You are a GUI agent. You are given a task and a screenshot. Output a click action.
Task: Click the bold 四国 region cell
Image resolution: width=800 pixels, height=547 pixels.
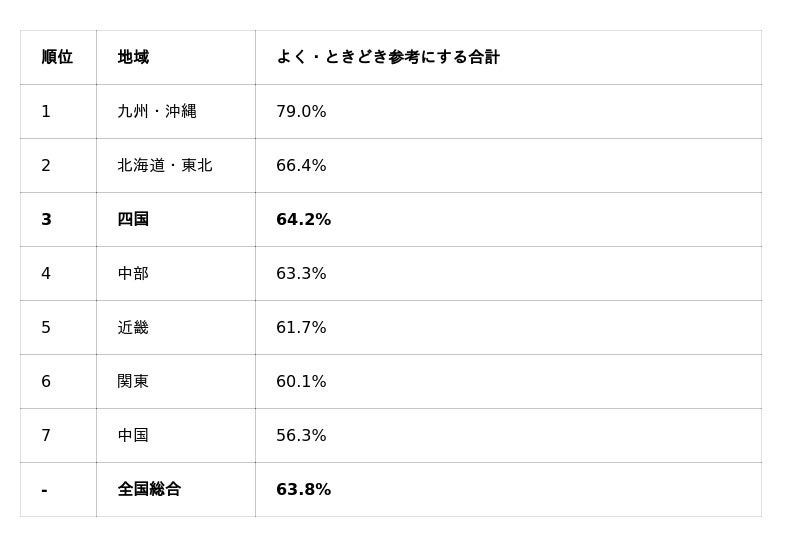click(133, 220)
